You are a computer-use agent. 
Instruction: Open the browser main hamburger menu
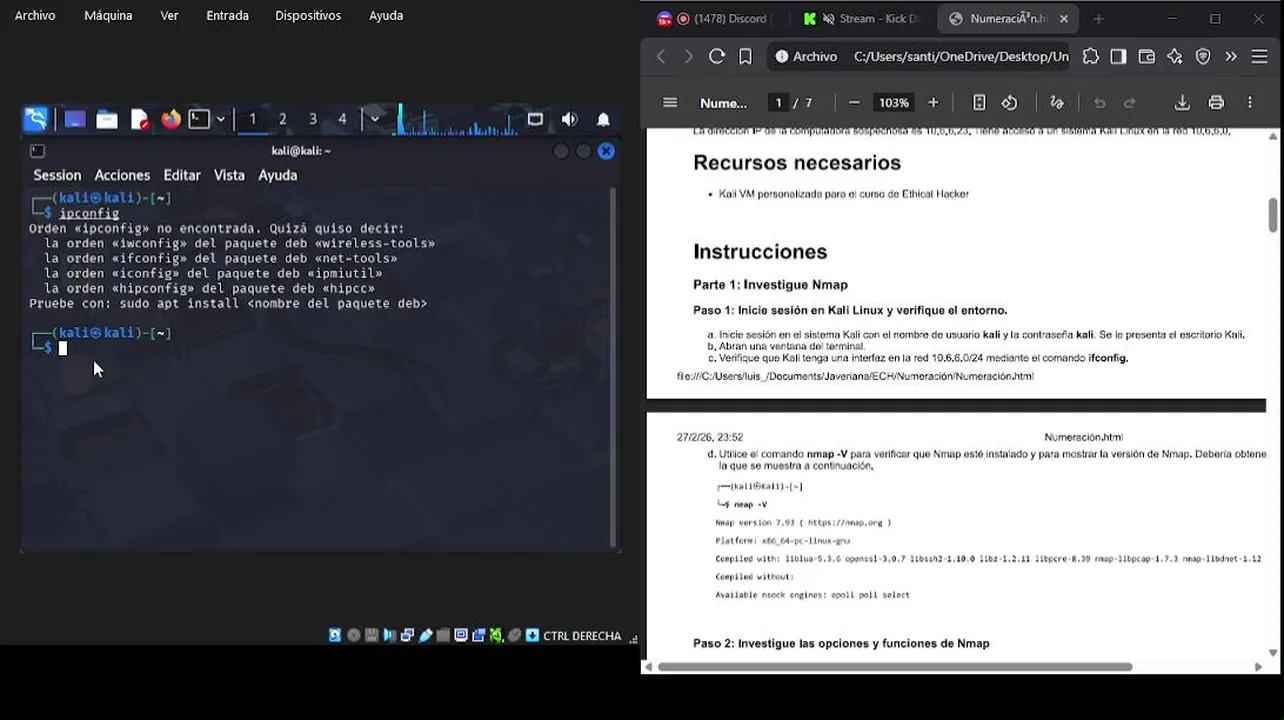coord(1259,56)
